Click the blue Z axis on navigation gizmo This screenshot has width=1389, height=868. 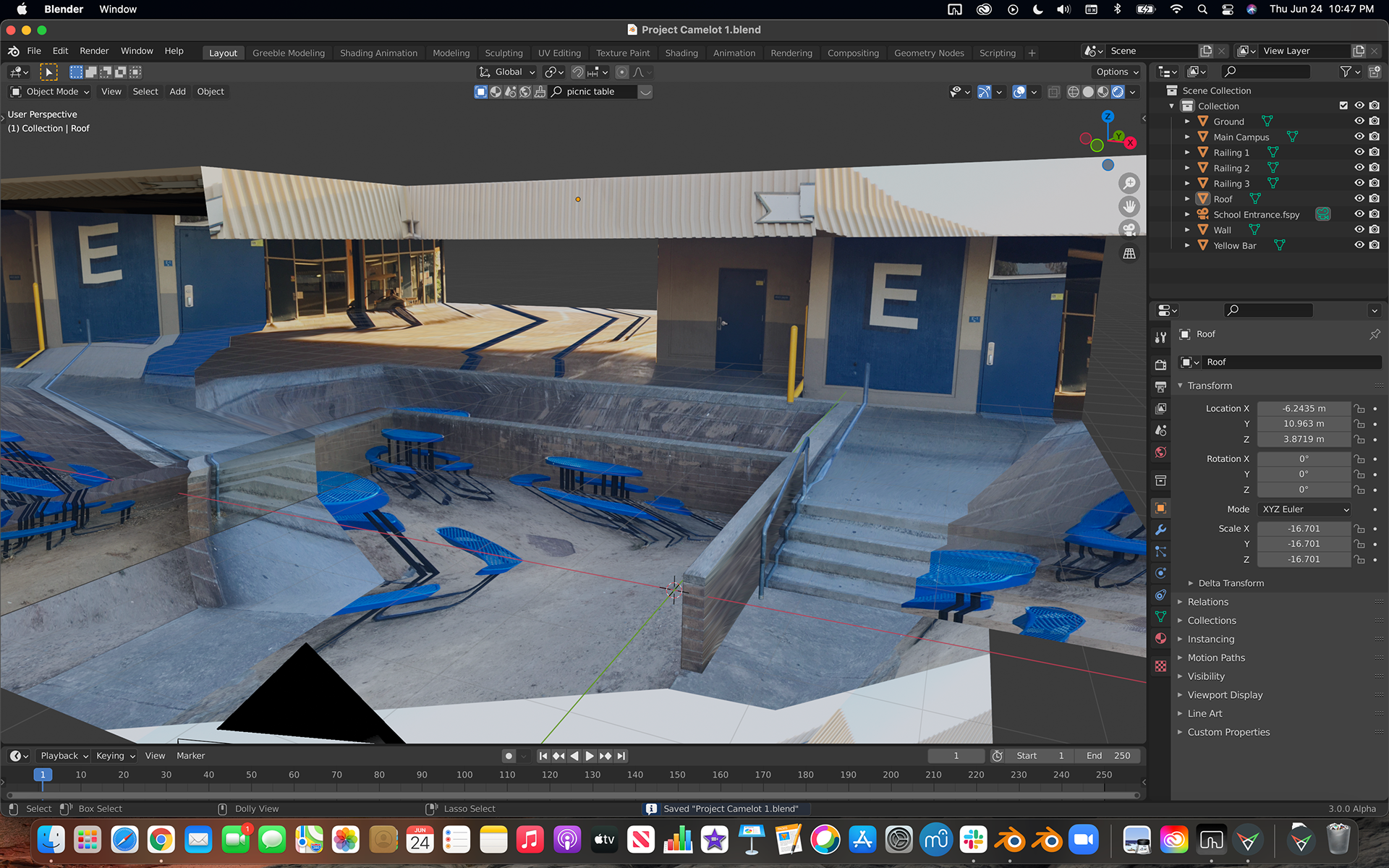coord(1108,116)
